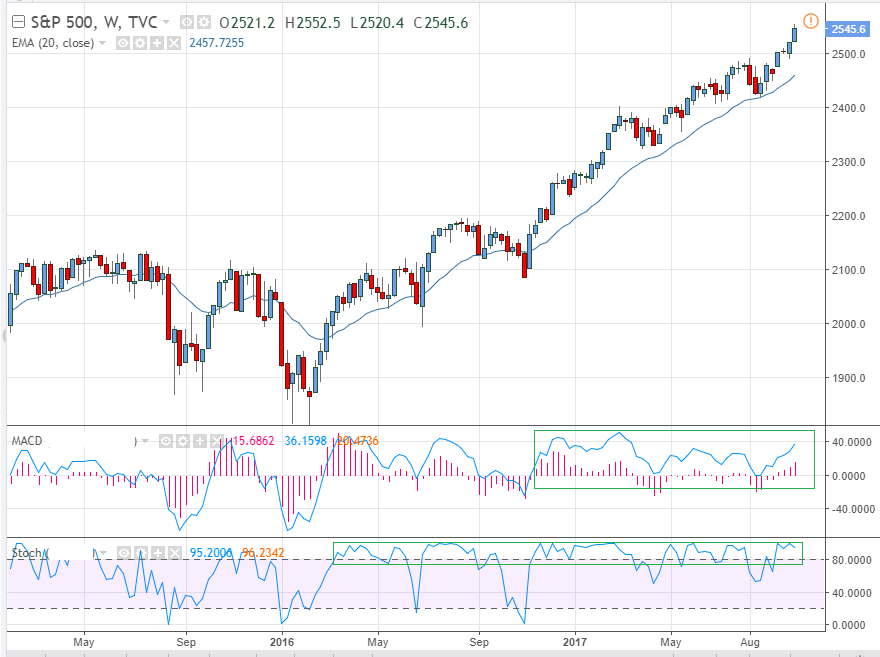Image resolution: width=880 pixels, height=657 pixels.
Task: Open settings gear for the S&P 500 series
Action: coord(203,22)
